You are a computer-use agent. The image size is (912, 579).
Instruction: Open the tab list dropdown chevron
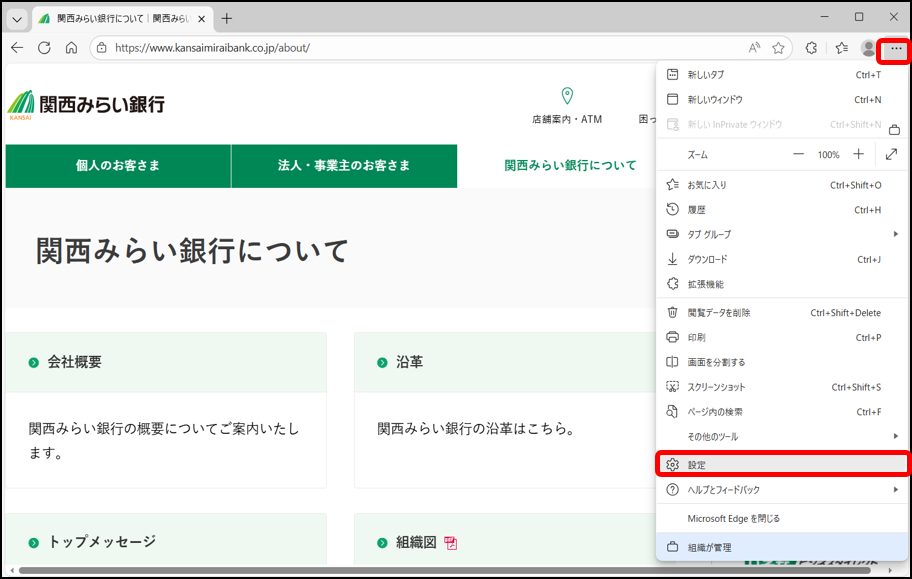(x=17, y=19)
